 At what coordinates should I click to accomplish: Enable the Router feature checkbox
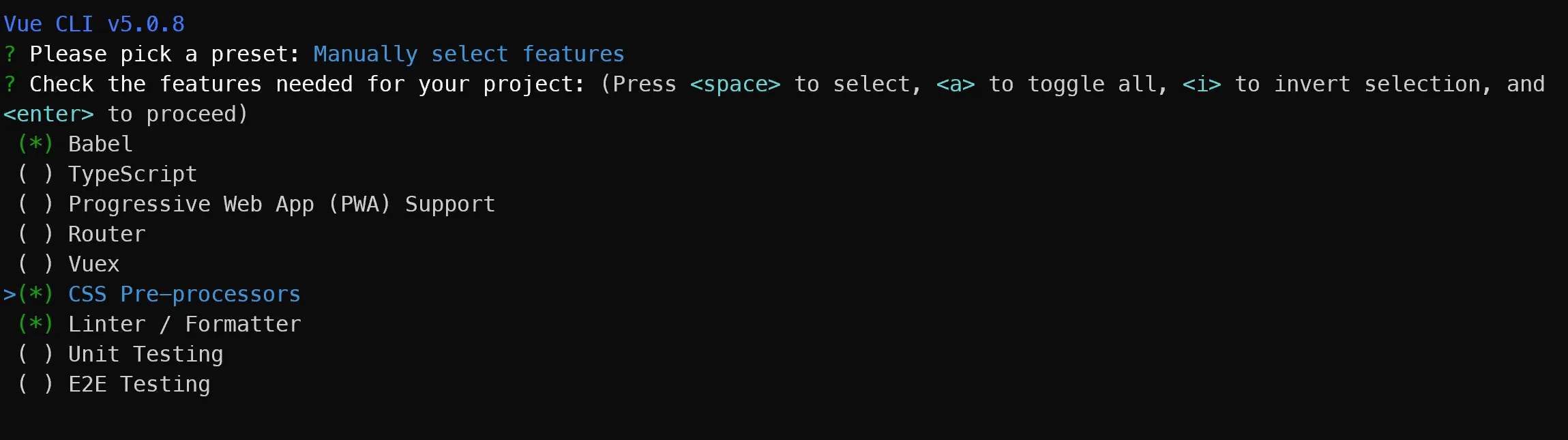click(x=35, y=234)
